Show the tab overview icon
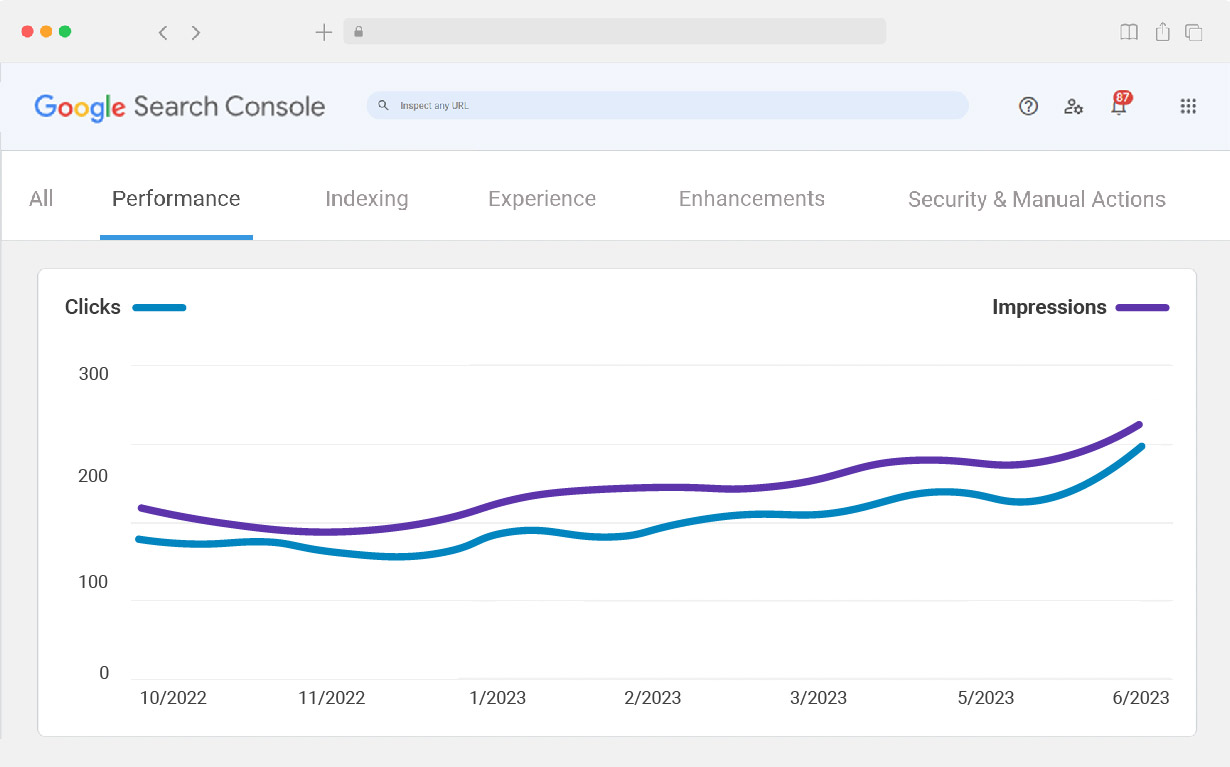 (x=1193, y=32)
